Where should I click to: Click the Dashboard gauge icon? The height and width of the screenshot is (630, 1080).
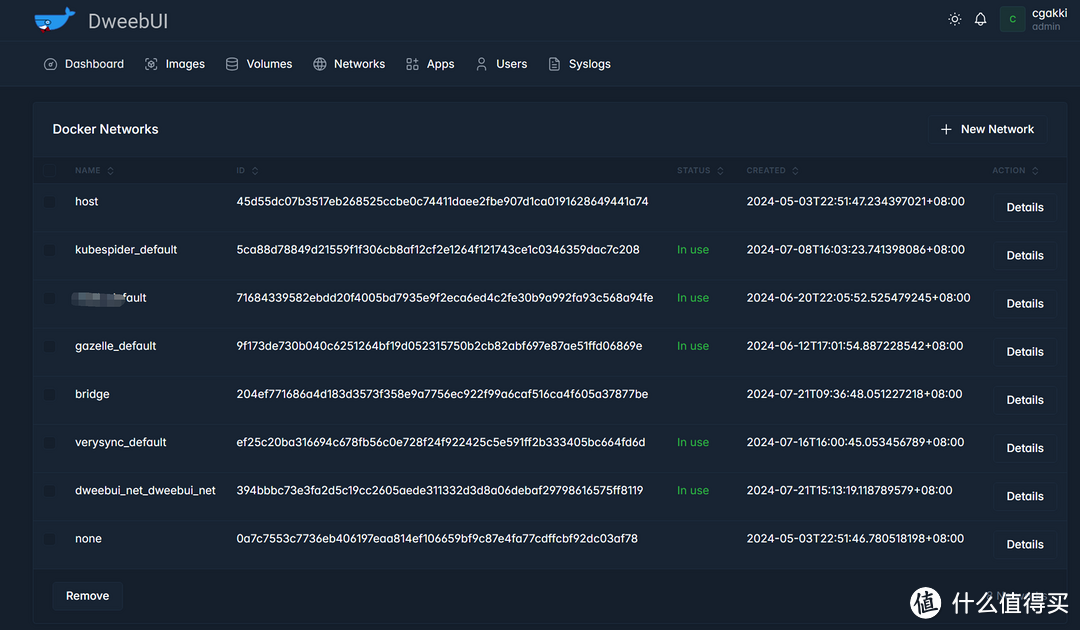(50, 64)
